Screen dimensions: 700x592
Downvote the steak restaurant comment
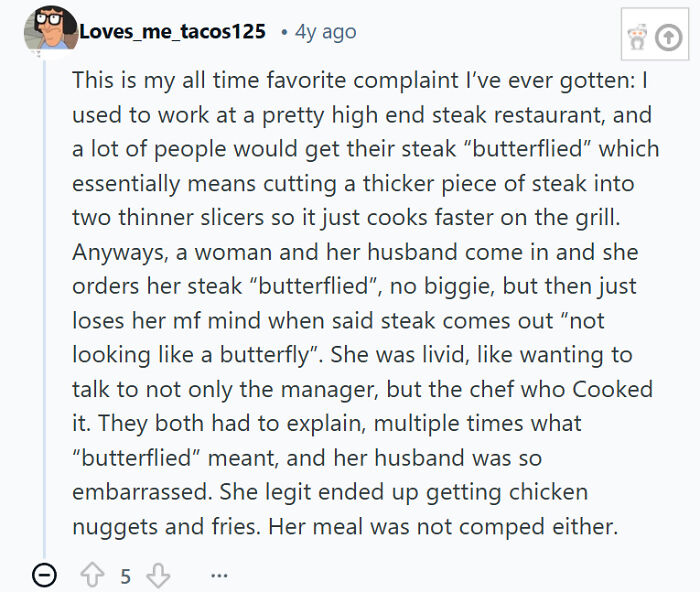pos(158,575)
